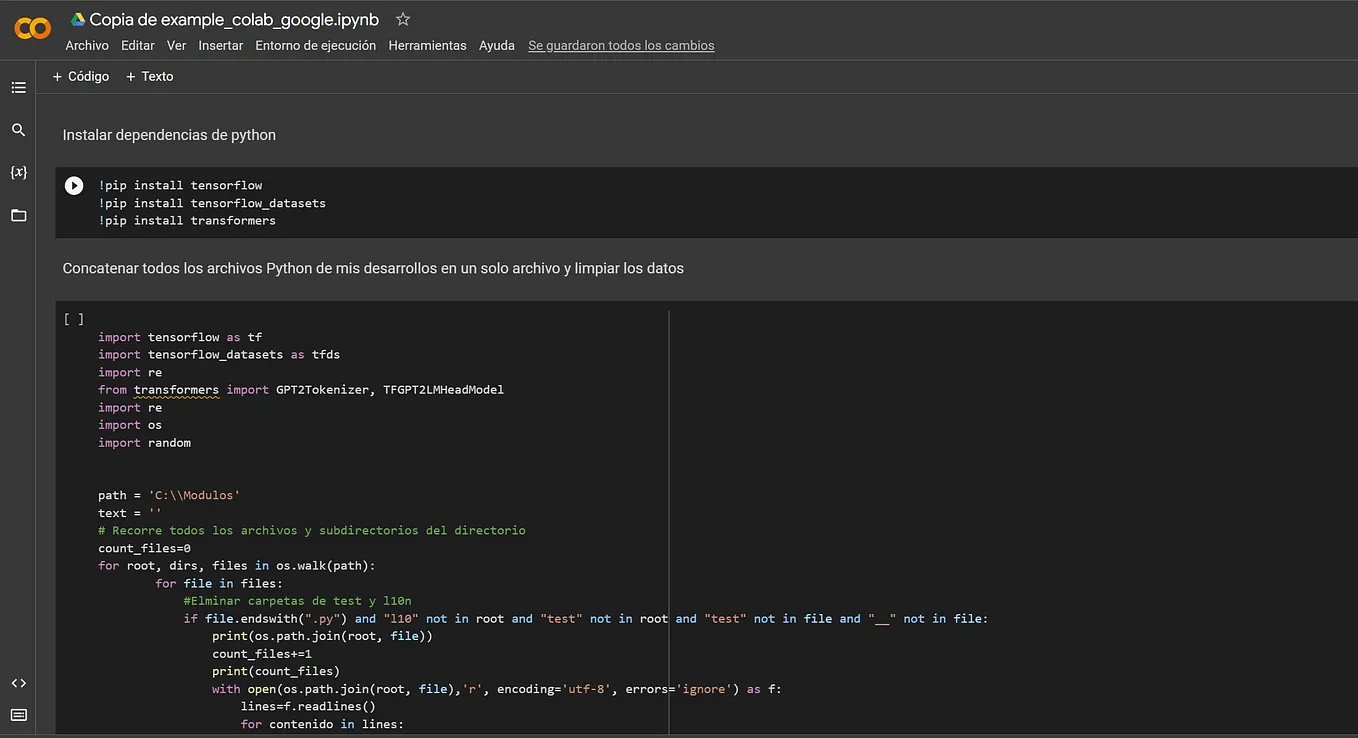Click the 'if file.endswith(".py")' line
This screenshot has height=738, width=1358.
click(586, 619)
